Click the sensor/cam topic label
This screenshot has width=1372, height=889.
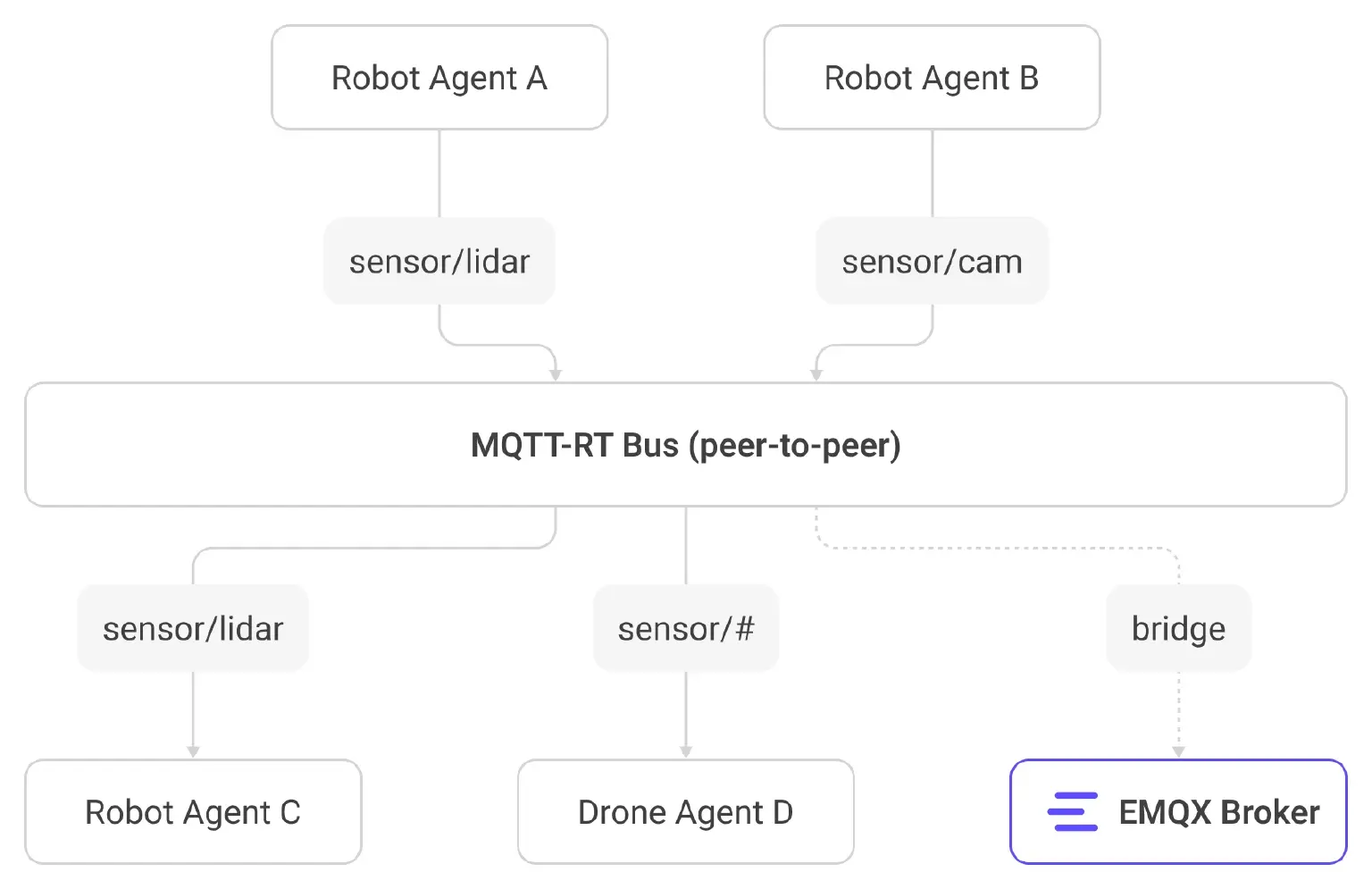pyautogui.click(x=932, y=262)
